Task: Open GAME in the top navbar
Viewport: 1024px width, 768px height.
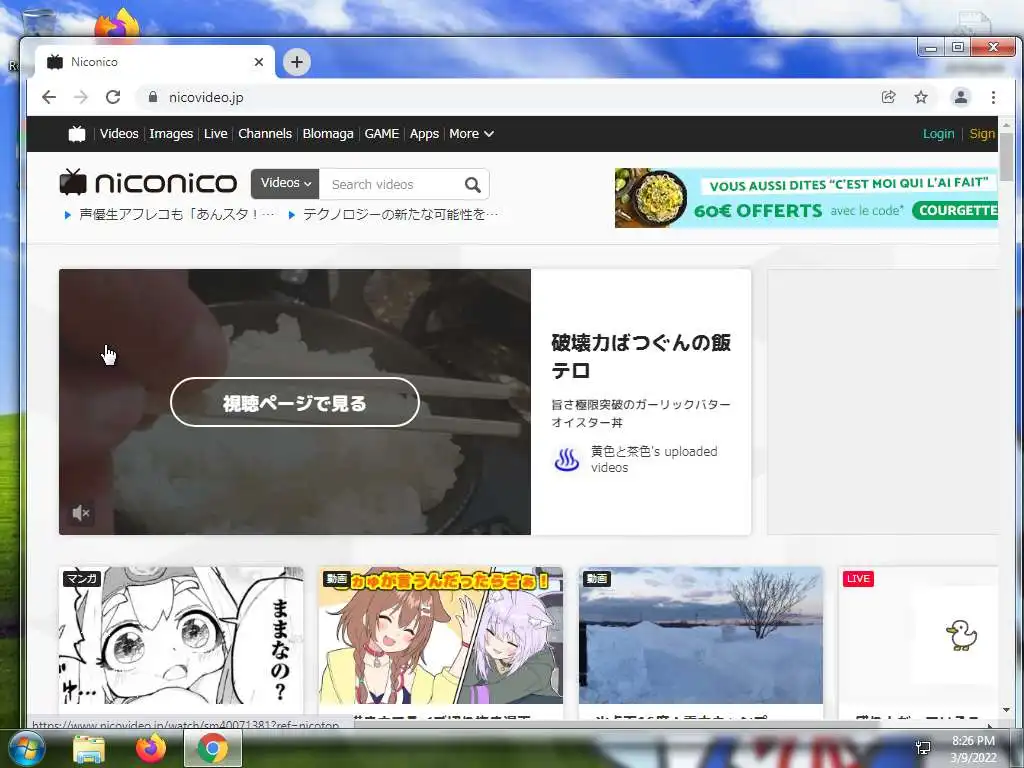Action: (381, 134)
